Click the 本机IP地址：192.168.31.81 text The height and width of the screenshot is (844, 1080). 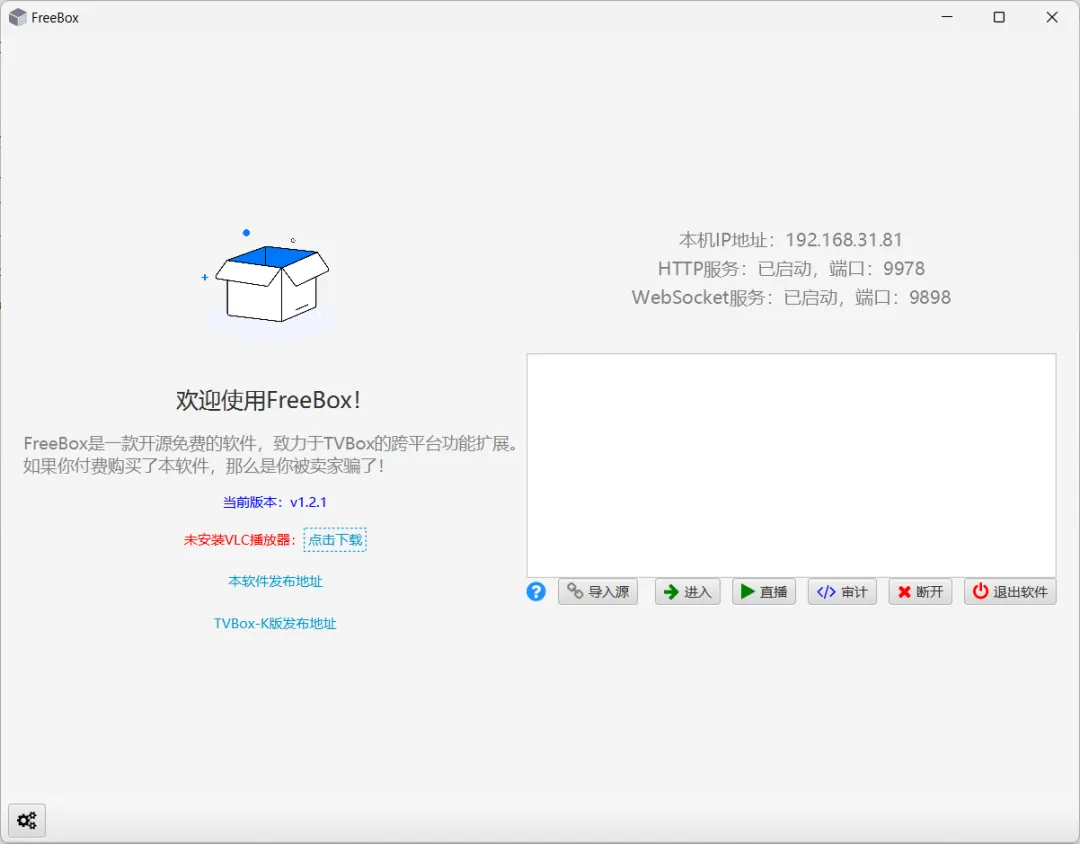click(791, 240)
